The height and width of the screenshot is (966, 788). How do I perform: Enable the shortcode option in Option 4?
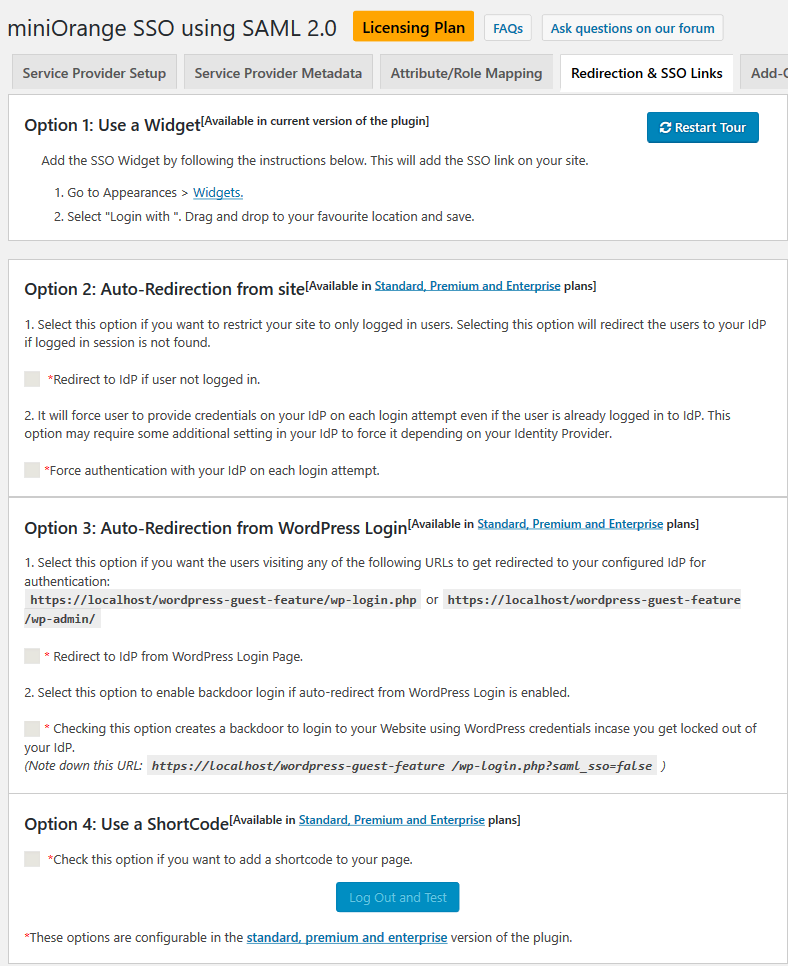[x=31, y=858]
